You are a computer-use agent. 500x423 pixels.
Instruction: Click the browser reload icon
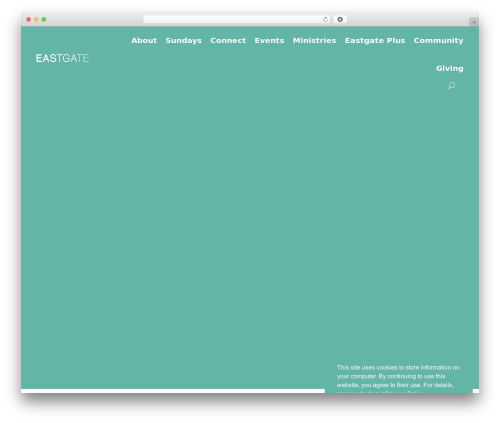(325, 19)
